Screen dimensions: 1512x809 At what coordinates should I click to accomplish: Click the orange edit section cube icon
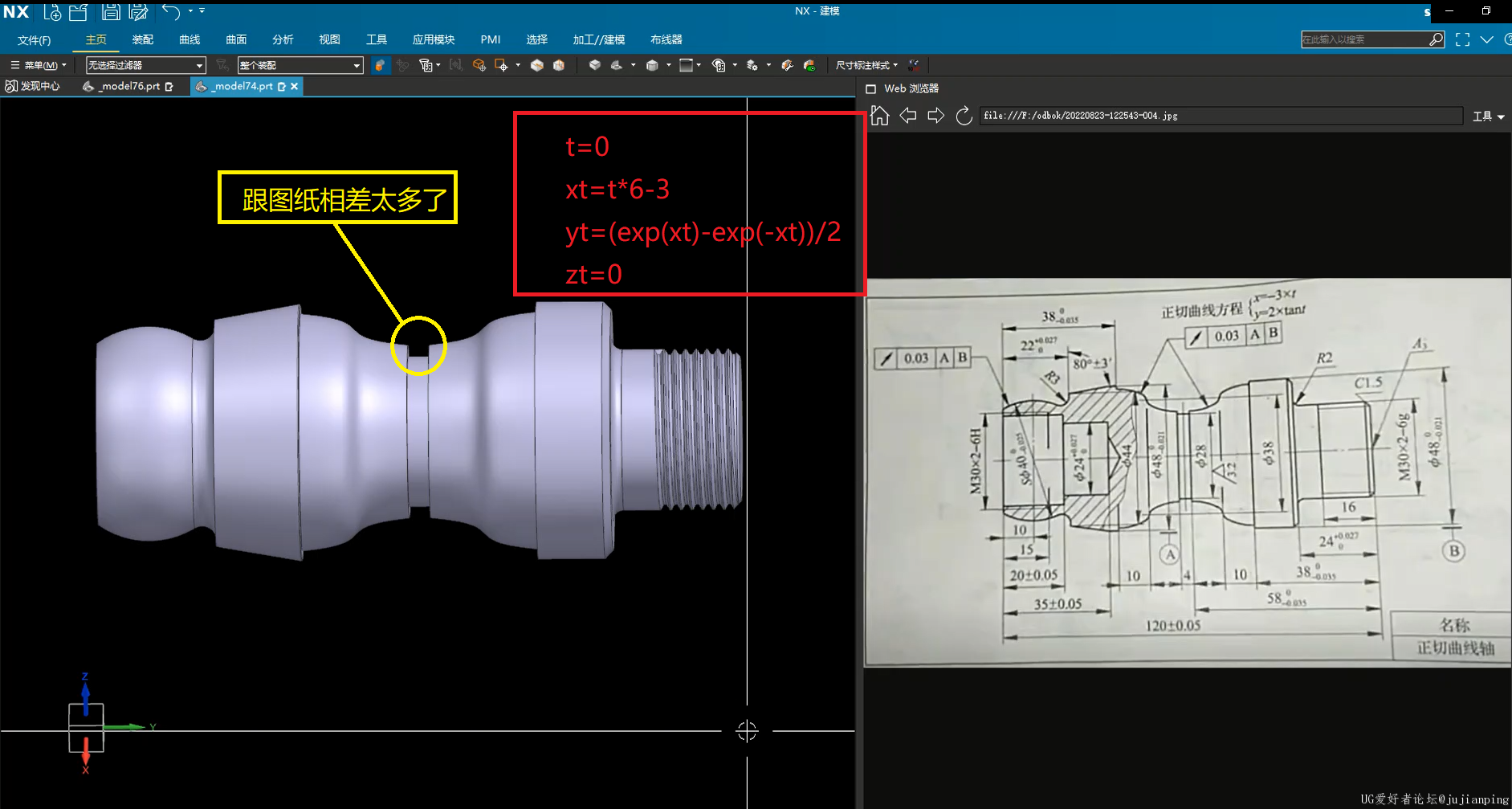coord(559,65)
